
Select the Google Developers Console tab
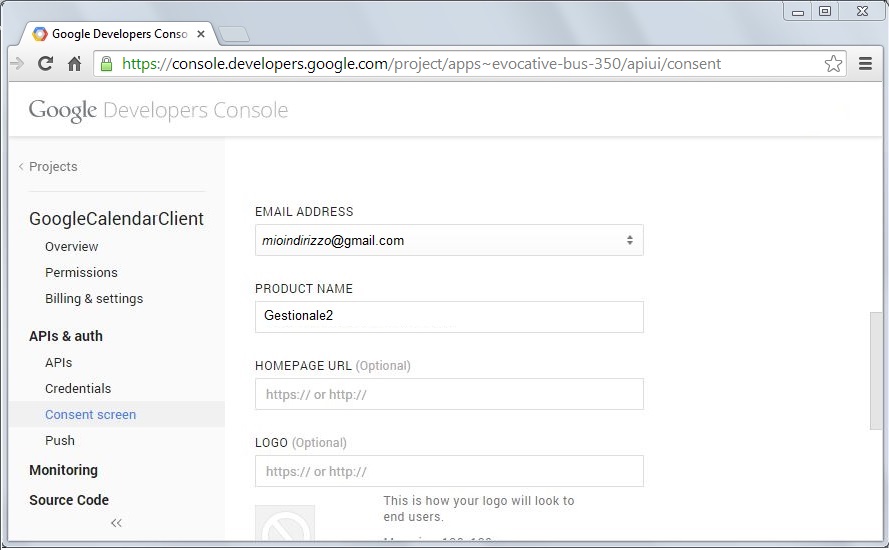point(119,34)
